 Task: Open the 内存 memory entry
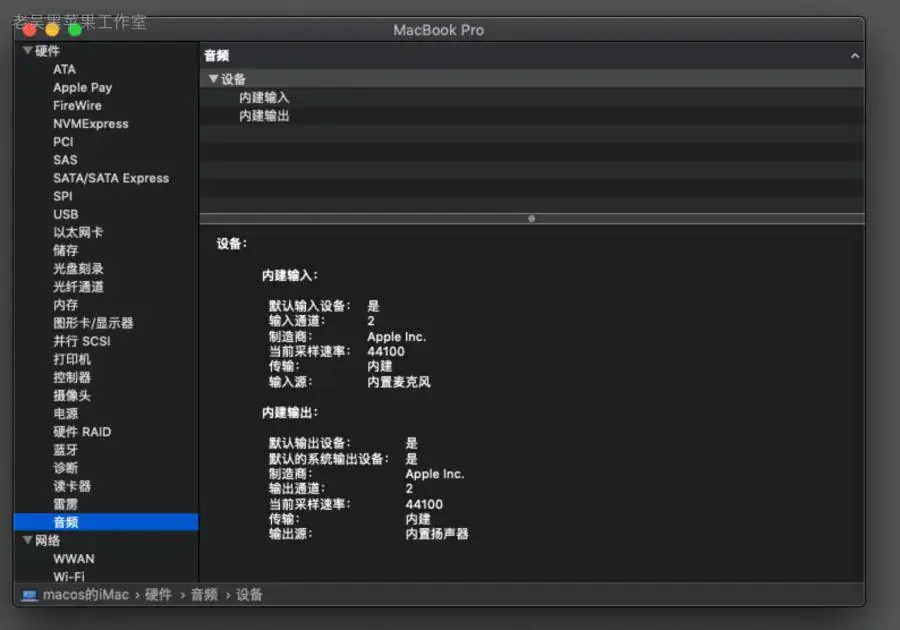click(x=65, y=305)
